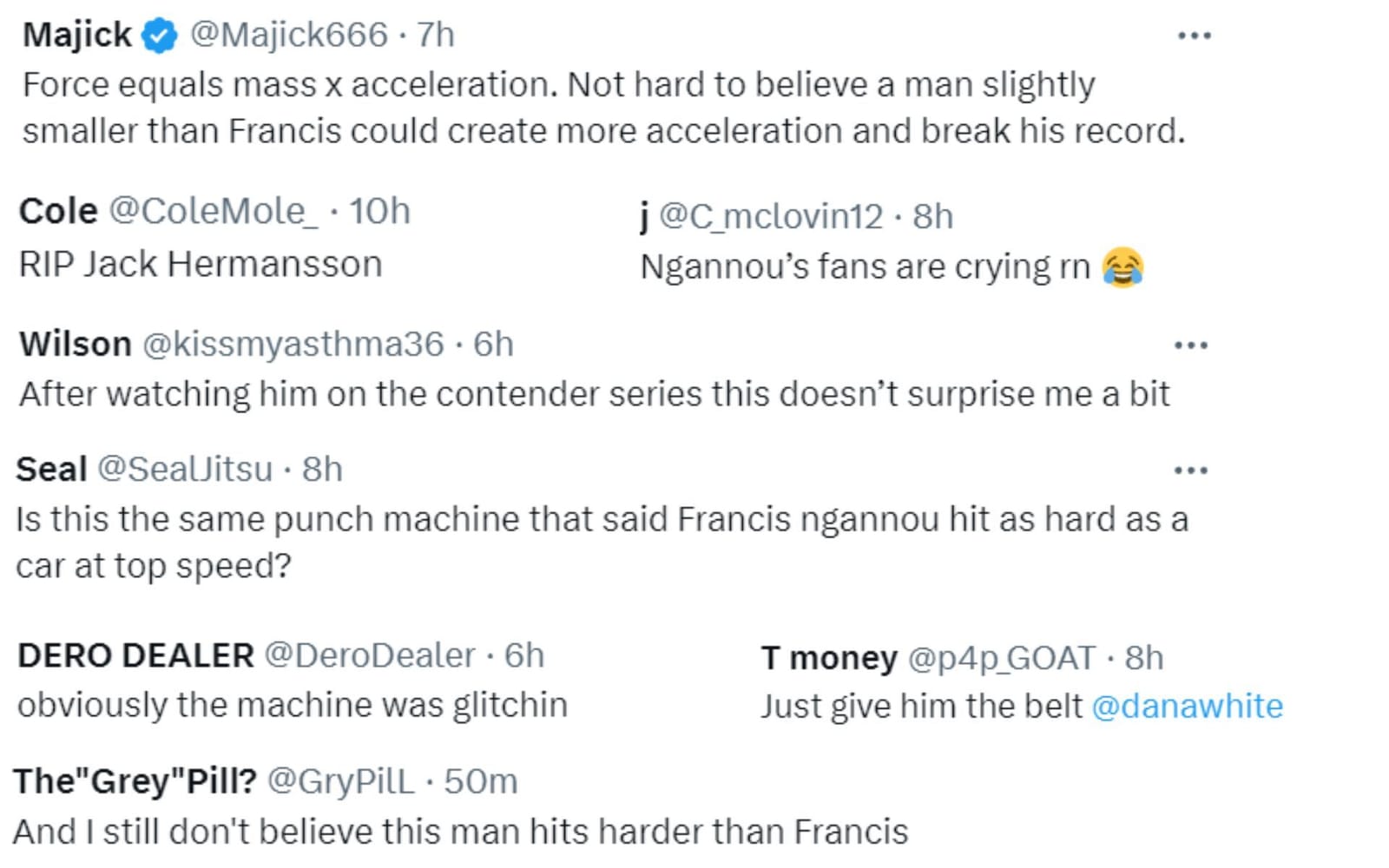This screenshot has height=868, width=1389.
Task: Visit the @kissmyasthma36 handle
Action: (x=293, y=345)
